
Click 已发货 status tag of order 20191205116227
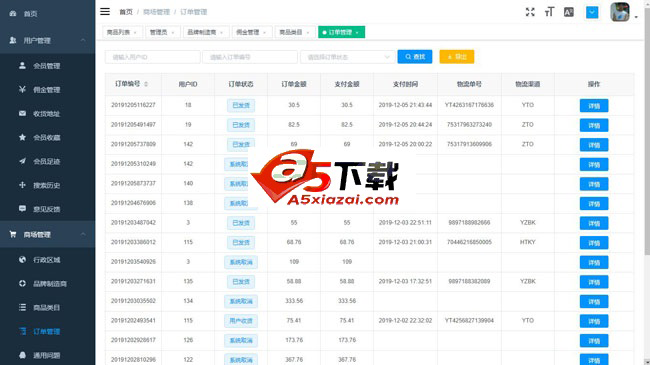coord(241,105)
